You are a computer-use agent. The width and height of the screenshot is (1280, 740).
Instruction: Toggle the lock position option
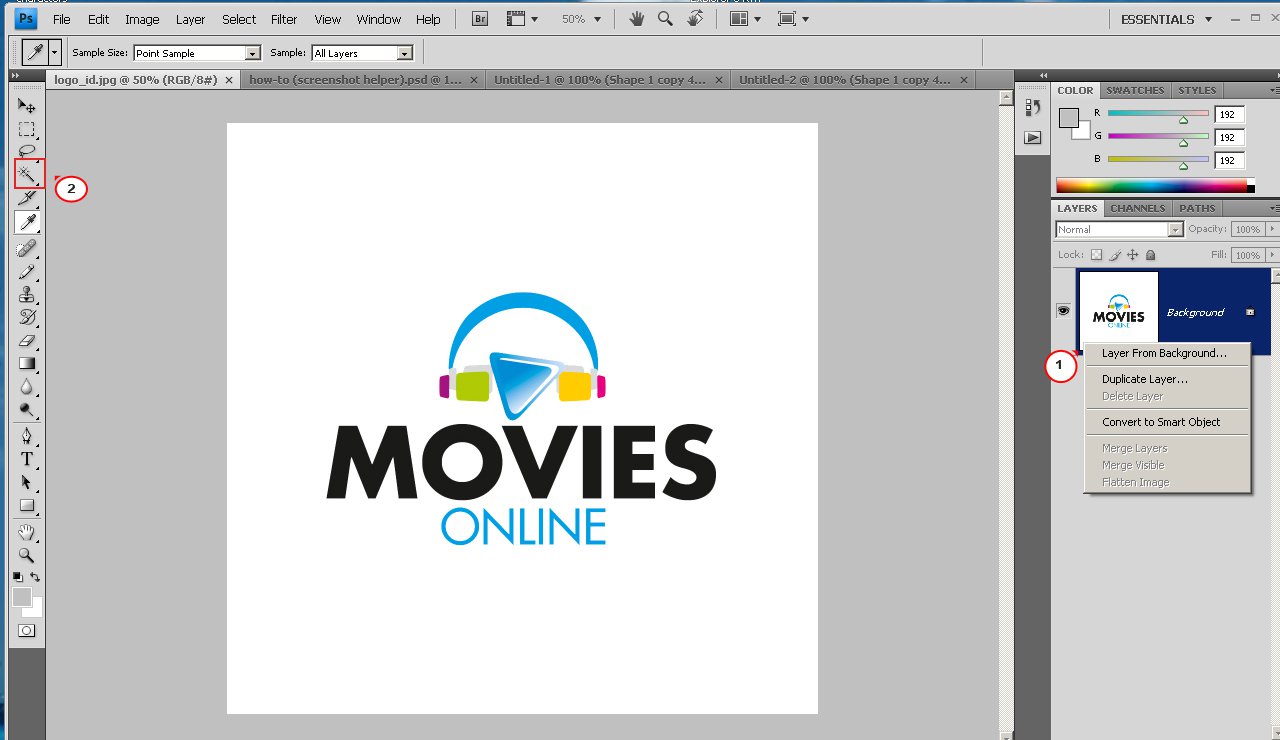[1133, 255]
